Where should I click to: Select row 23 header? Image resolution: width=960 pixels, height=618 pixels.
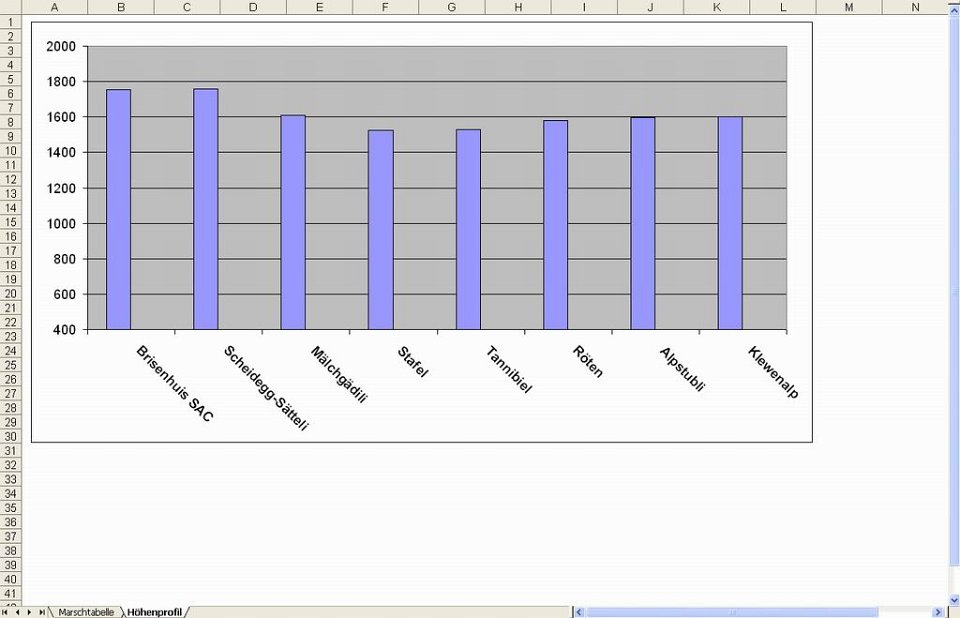10,336
